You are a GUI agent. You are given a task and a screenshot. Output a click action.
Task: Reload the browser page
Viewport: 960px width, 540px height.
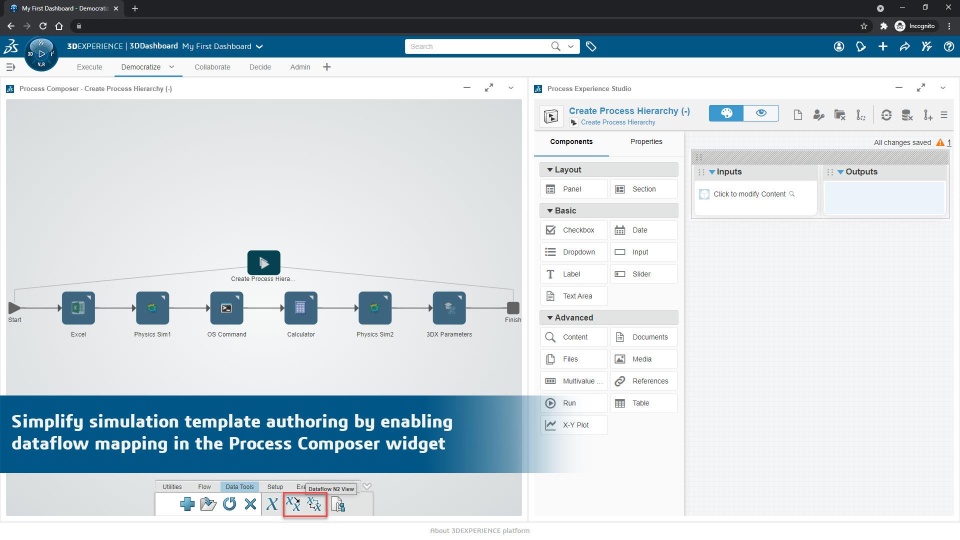coord(43,26)
